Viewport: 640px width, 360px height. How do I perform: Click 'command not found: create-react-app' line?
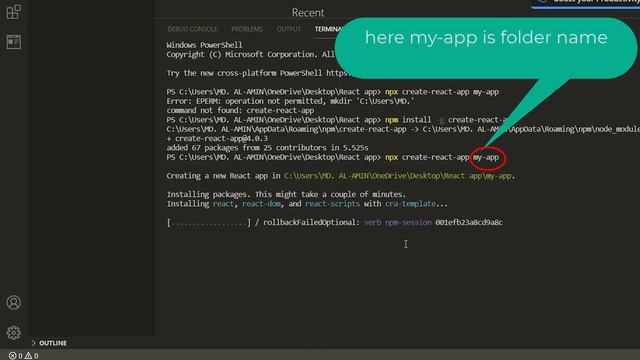(240, 111)
